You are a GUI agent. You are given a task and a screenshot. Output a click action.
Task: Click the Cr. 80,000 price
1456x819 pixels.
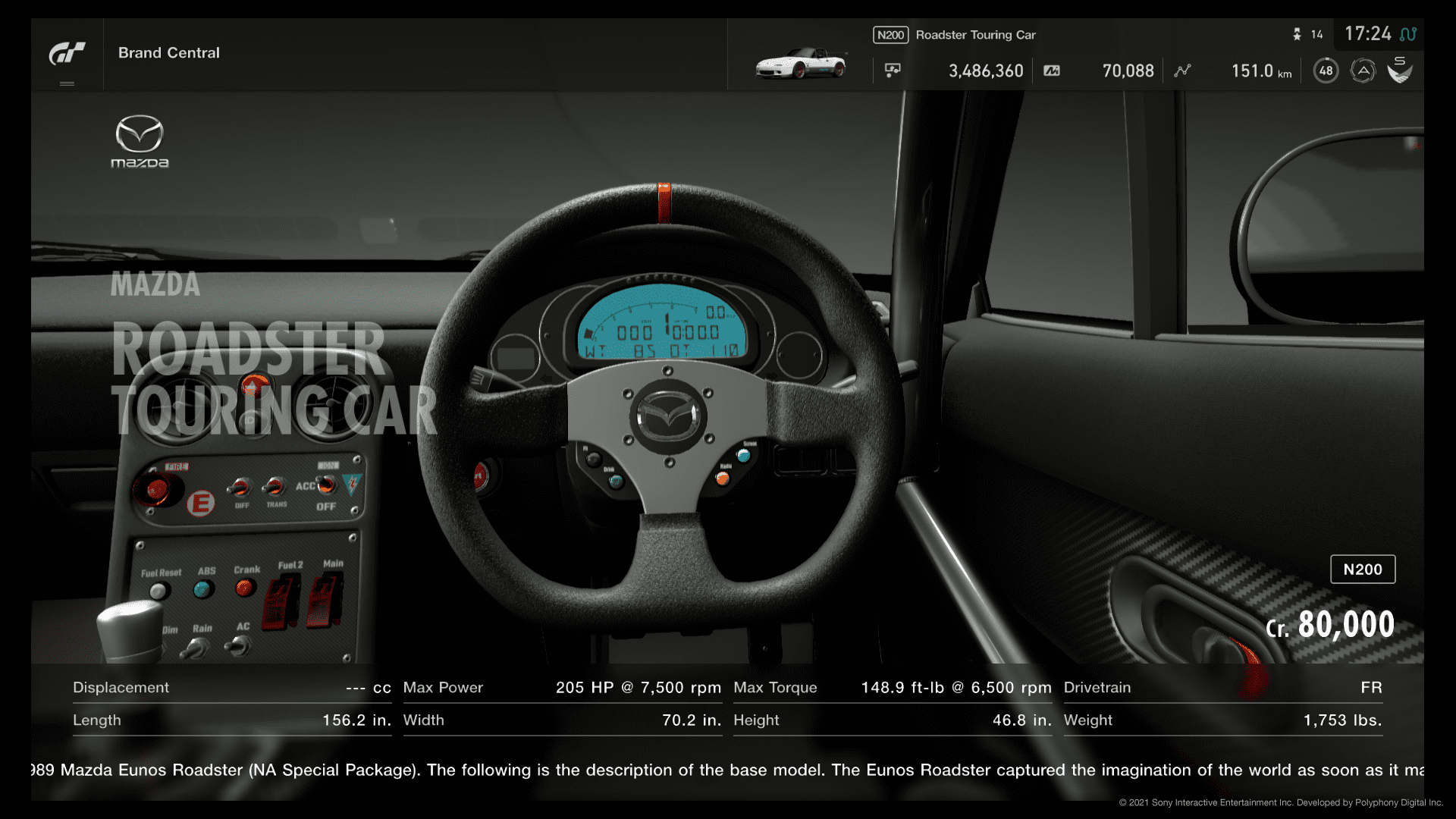(x=1330, y=625)
